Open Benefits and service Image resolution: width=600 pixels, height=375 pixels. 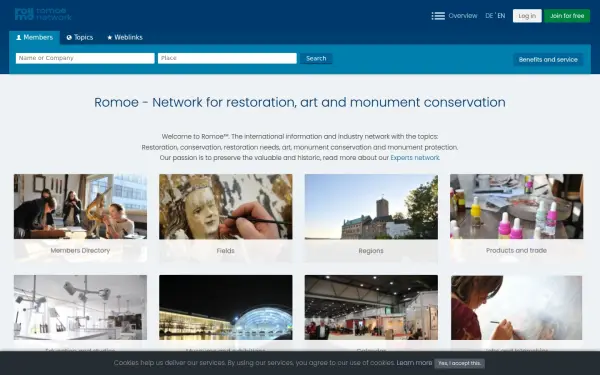point(548,59)
